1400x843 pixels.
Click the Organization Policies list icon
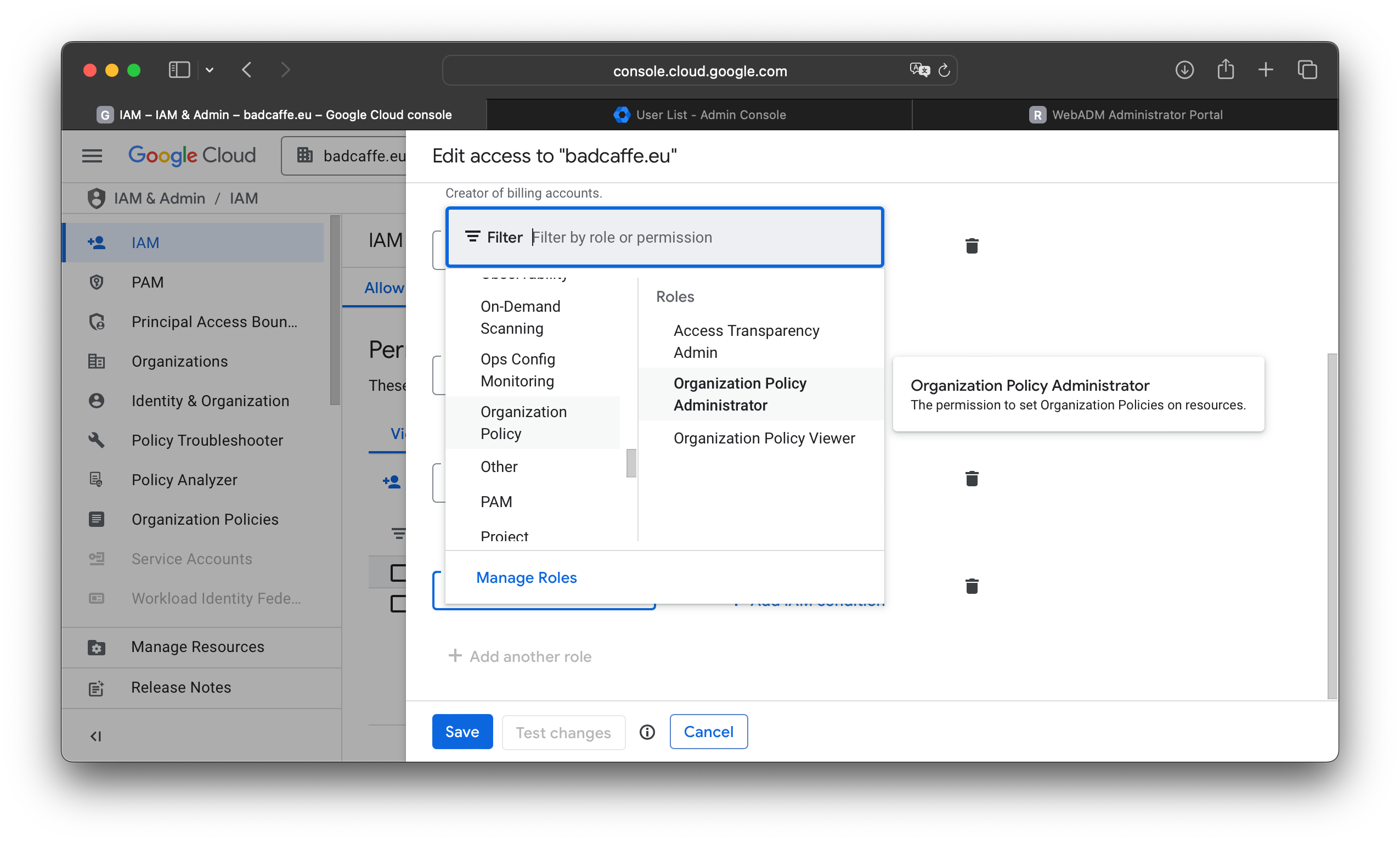point(97,519)
